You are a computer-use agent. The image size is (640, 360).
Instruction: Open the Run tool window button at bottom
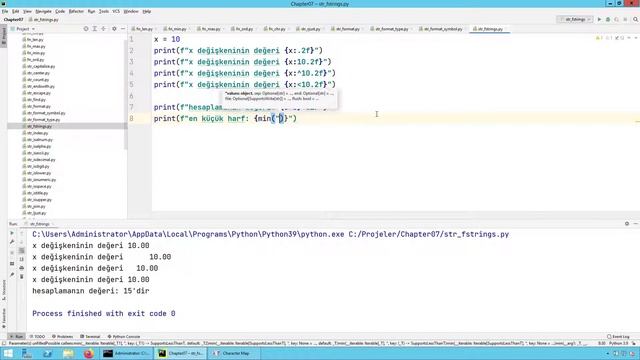pyautogui.click(x=16, y=337)
